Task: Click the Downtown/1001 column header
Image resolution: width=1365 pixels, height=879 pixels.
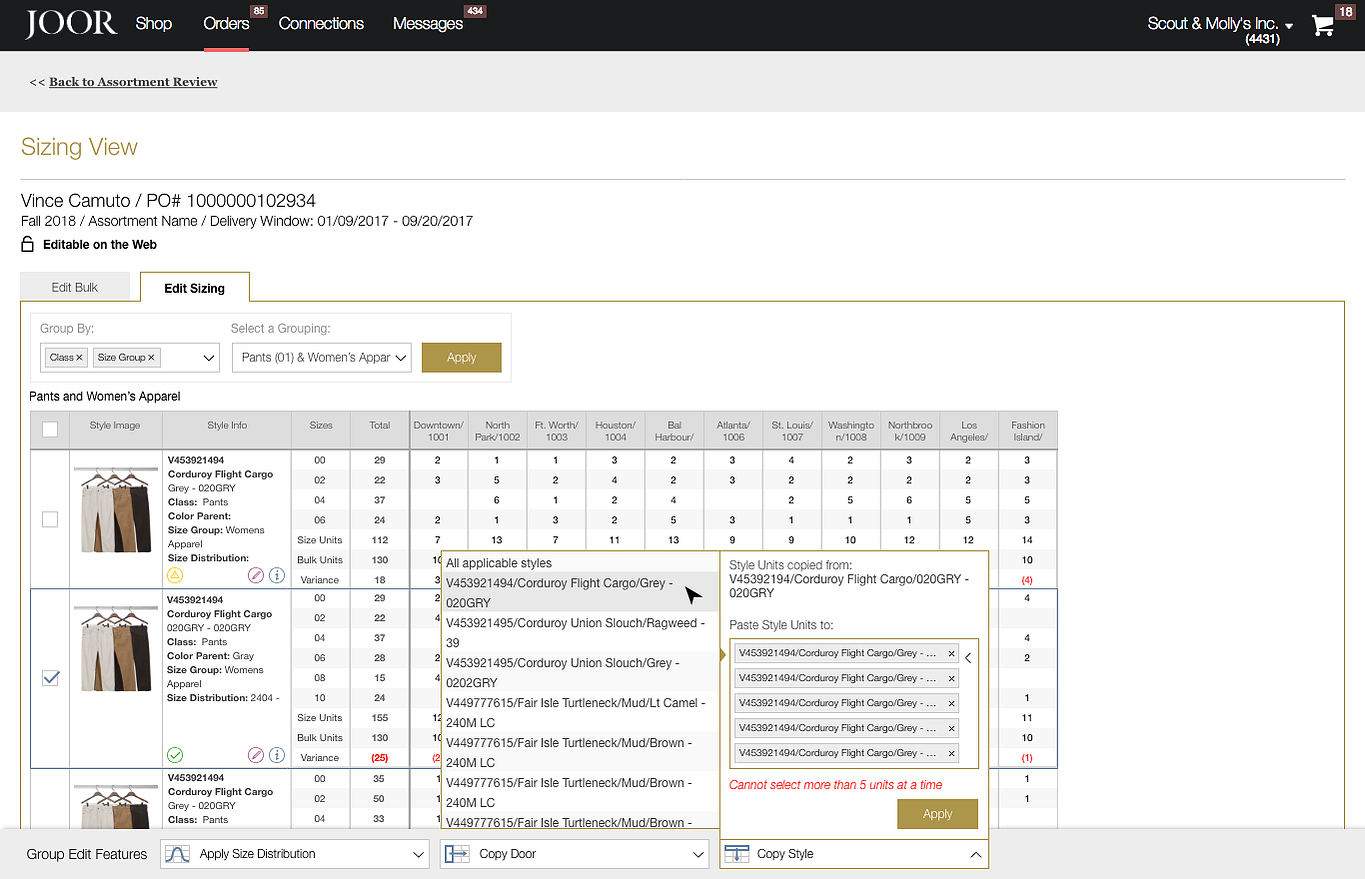Action: pos(438,430)
